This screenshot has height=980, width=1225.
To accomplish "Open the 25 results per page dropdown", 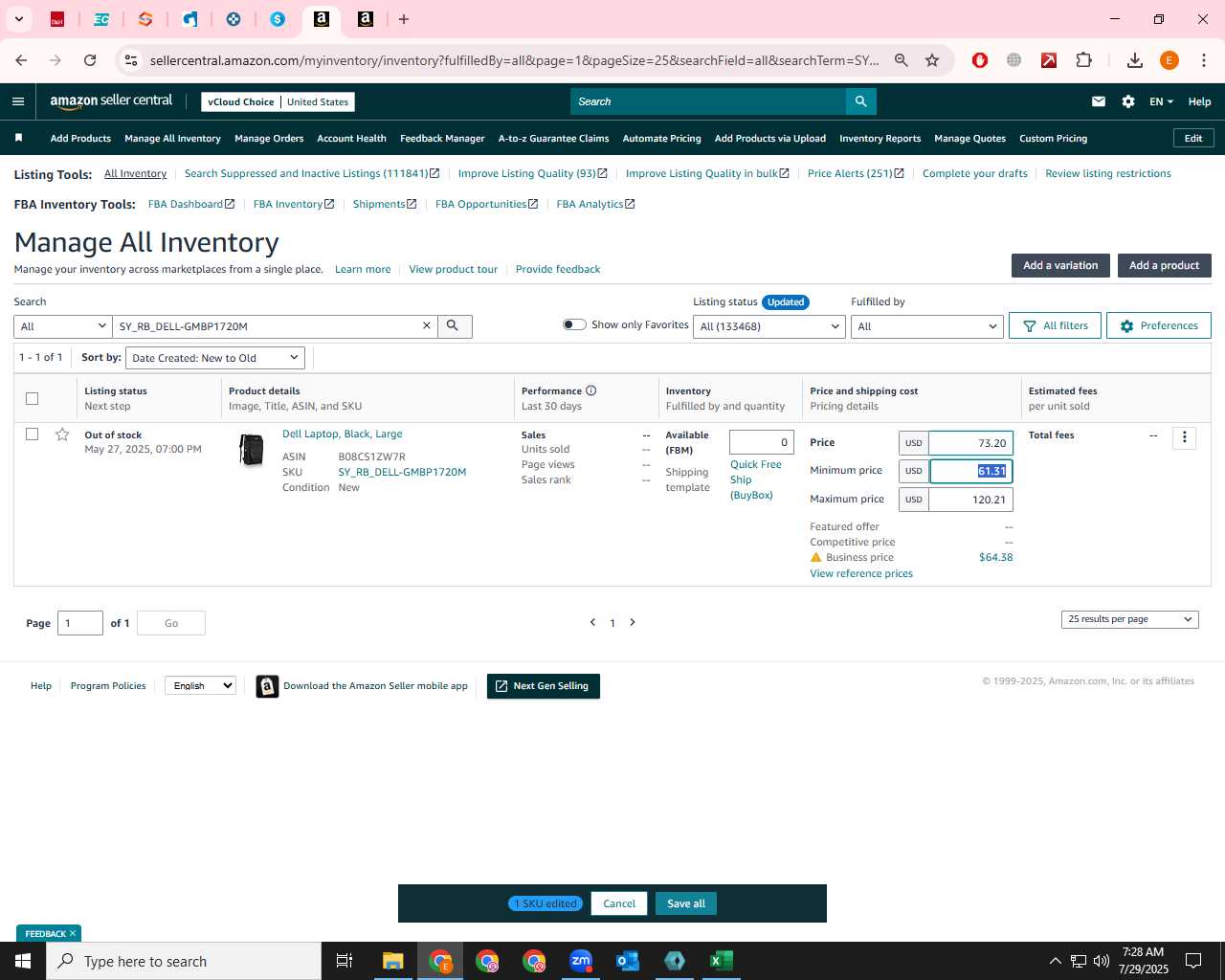I will [x=1129, y=619].
